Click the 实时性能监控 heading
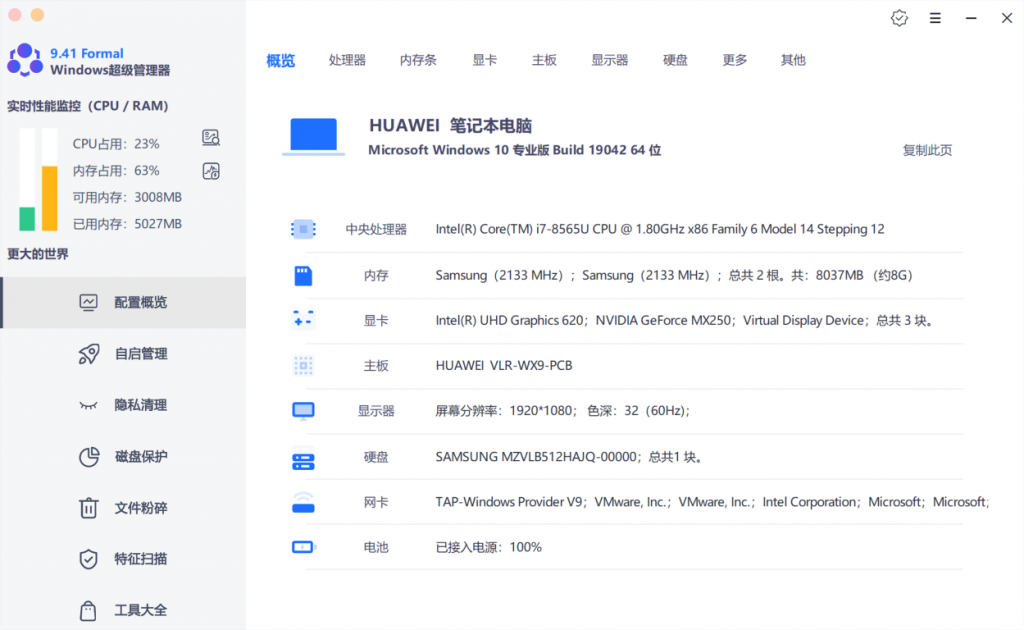This screenshot has width=1024, height=630. point(88,106)
